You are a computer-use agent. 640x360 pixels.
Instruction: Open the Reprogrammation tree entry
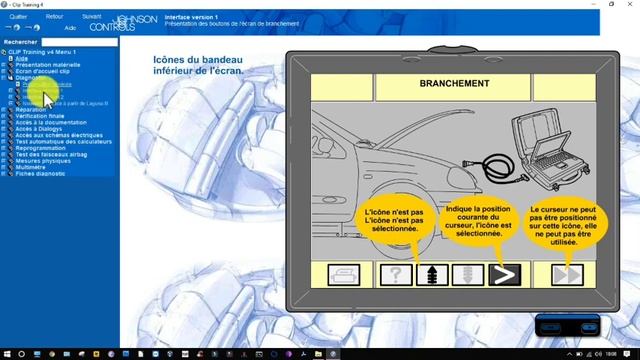(x=40, y=148)
